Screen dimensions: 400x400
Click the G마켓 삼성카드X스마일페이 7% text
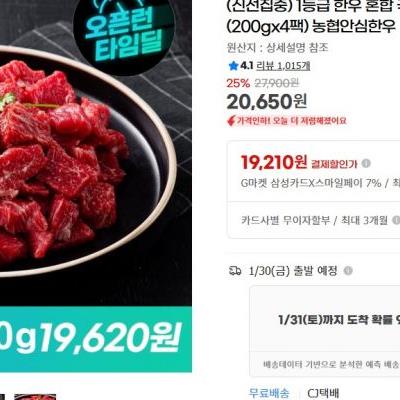click(x=311, y=183)
